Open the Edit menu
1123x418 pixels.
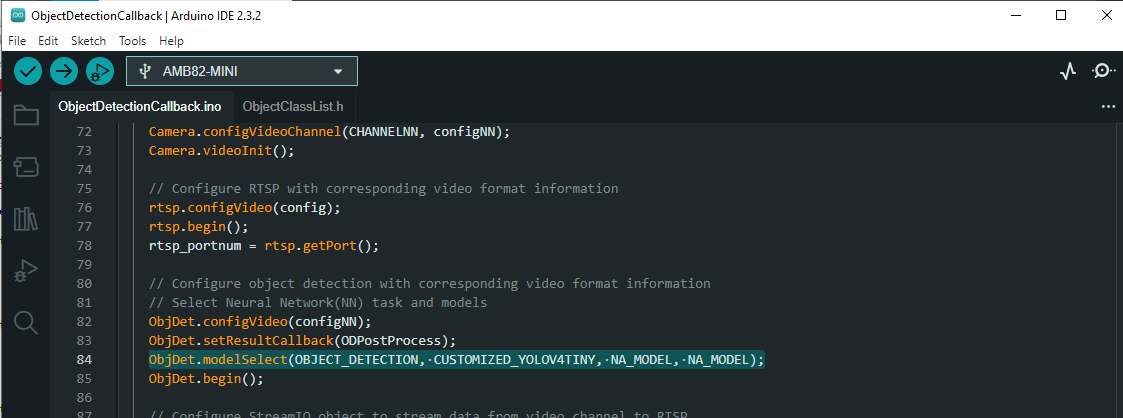(x=48, y=41)
